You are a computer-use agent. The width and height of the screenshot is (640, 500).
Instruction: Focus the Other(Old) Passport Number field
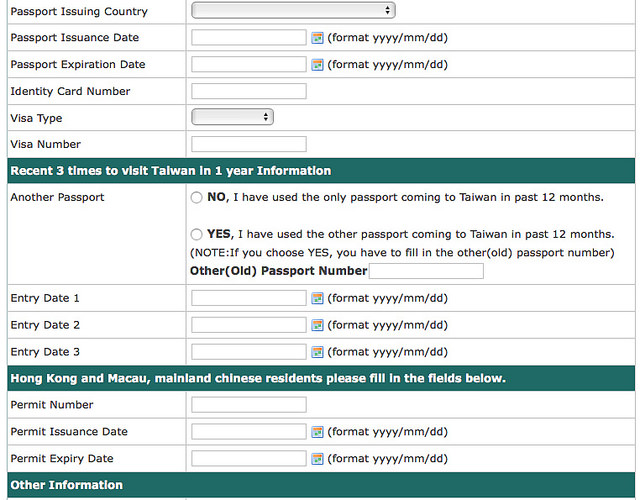pos(426,271)
